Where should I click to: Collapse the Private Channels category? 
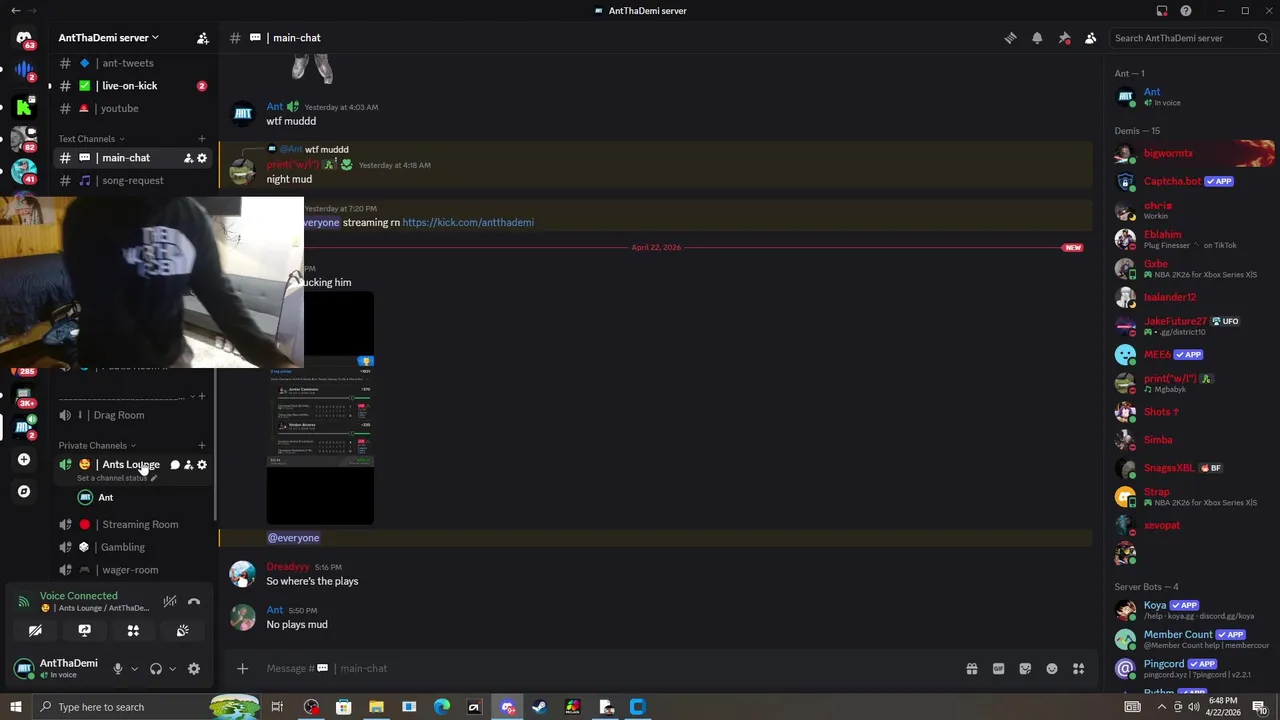(96, 446)
